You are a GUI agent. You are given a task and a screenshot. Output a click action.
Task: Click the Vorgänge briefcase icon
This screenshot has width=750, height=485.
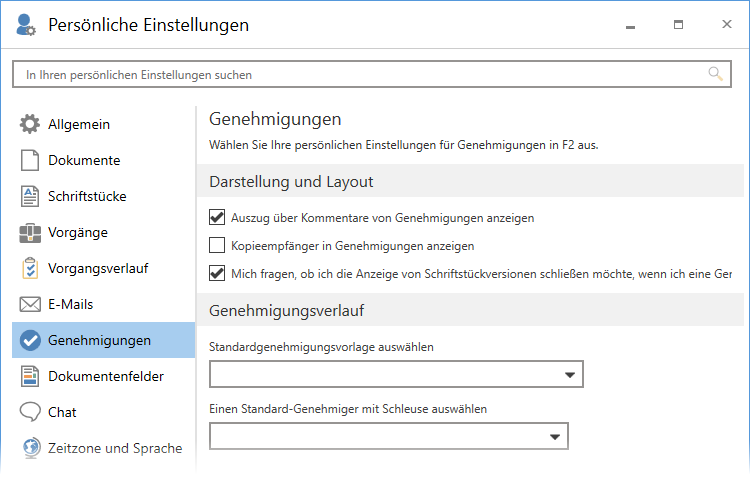click(x=30, y=232)
